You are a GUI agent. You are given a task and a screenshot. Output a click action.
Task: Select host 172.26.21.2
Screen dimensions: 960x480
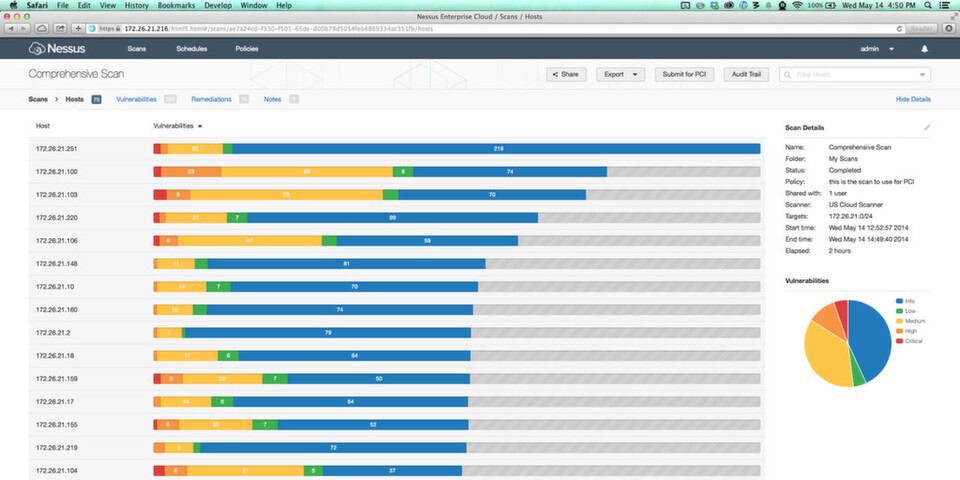(x=53, y=332)
